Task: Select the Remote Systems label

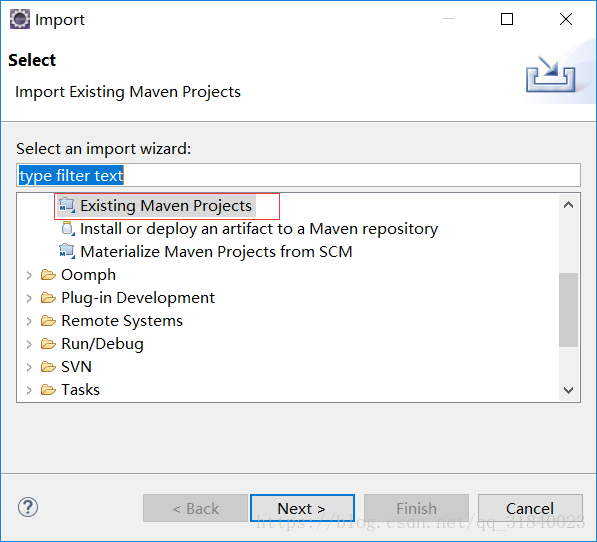Action: 122,321
